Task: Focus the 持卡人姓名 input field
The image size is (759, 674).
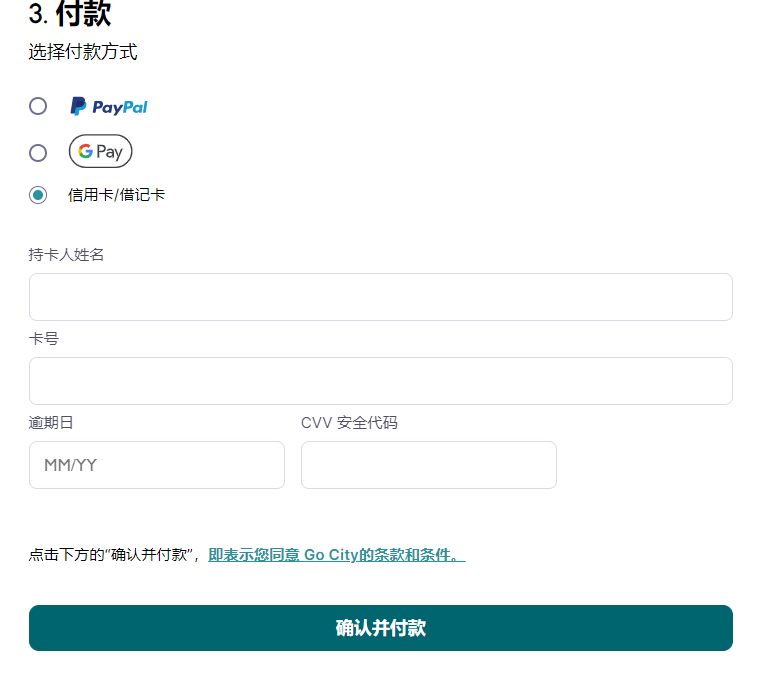Action: [x=380, y=297]
